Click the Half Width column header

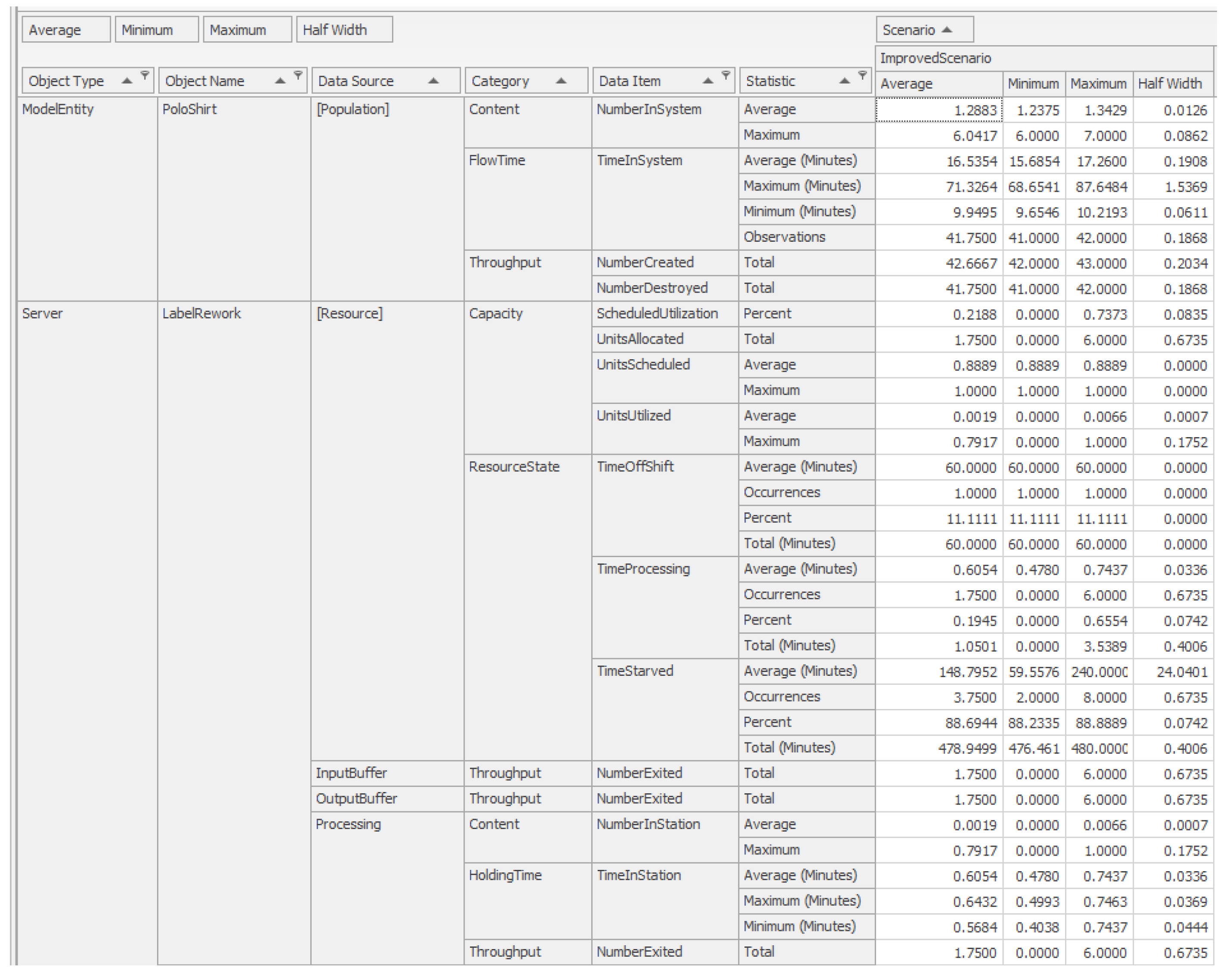point(1172,84)
